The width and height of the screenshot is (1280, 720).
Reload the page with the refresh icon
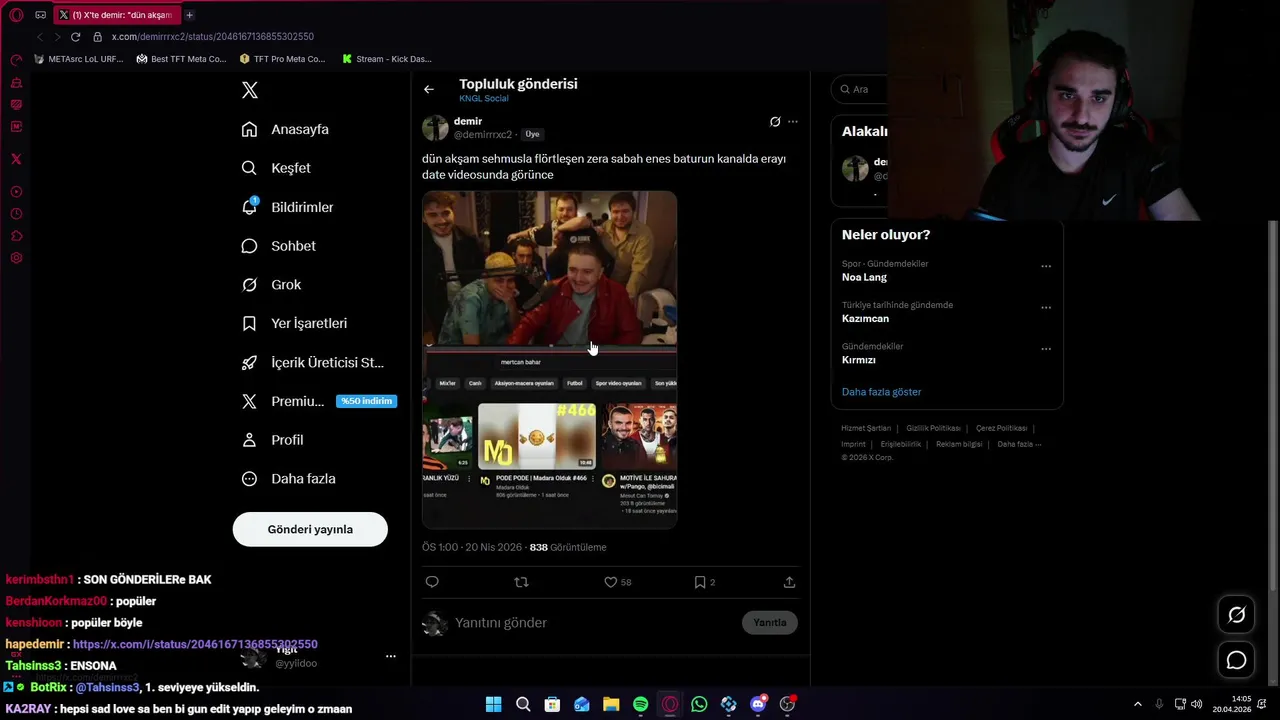click(75, 36)
